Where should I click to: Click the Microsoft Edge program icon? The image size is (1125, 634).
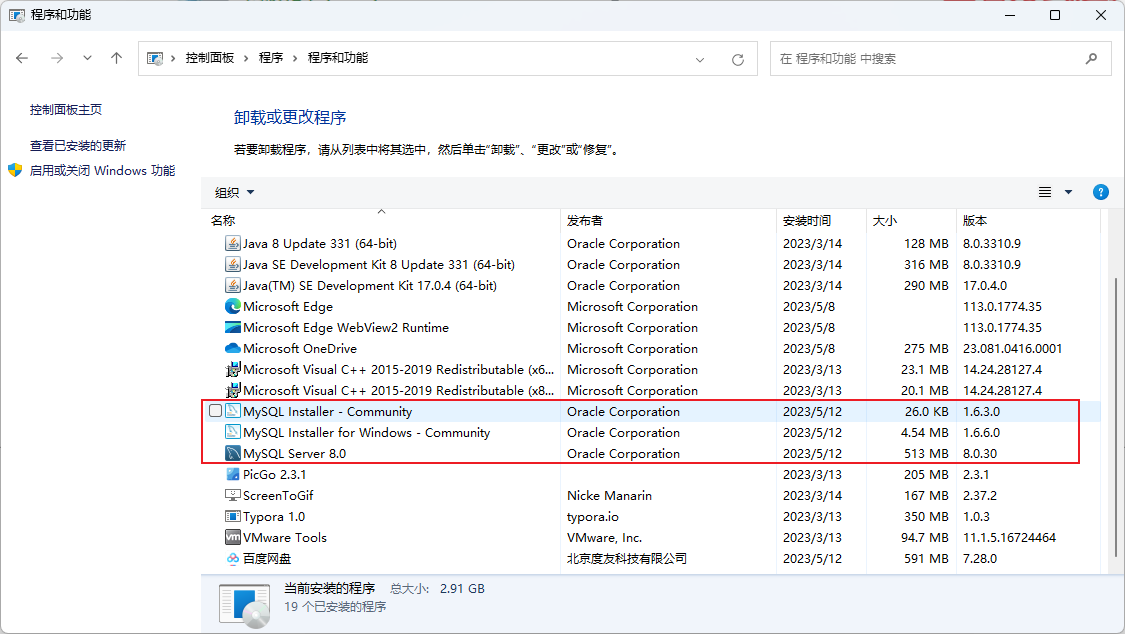(233, 307)
